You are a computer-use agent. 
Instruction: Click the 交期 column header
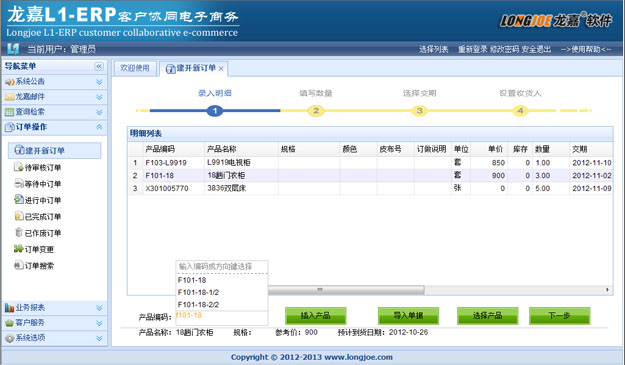(591, 149)
